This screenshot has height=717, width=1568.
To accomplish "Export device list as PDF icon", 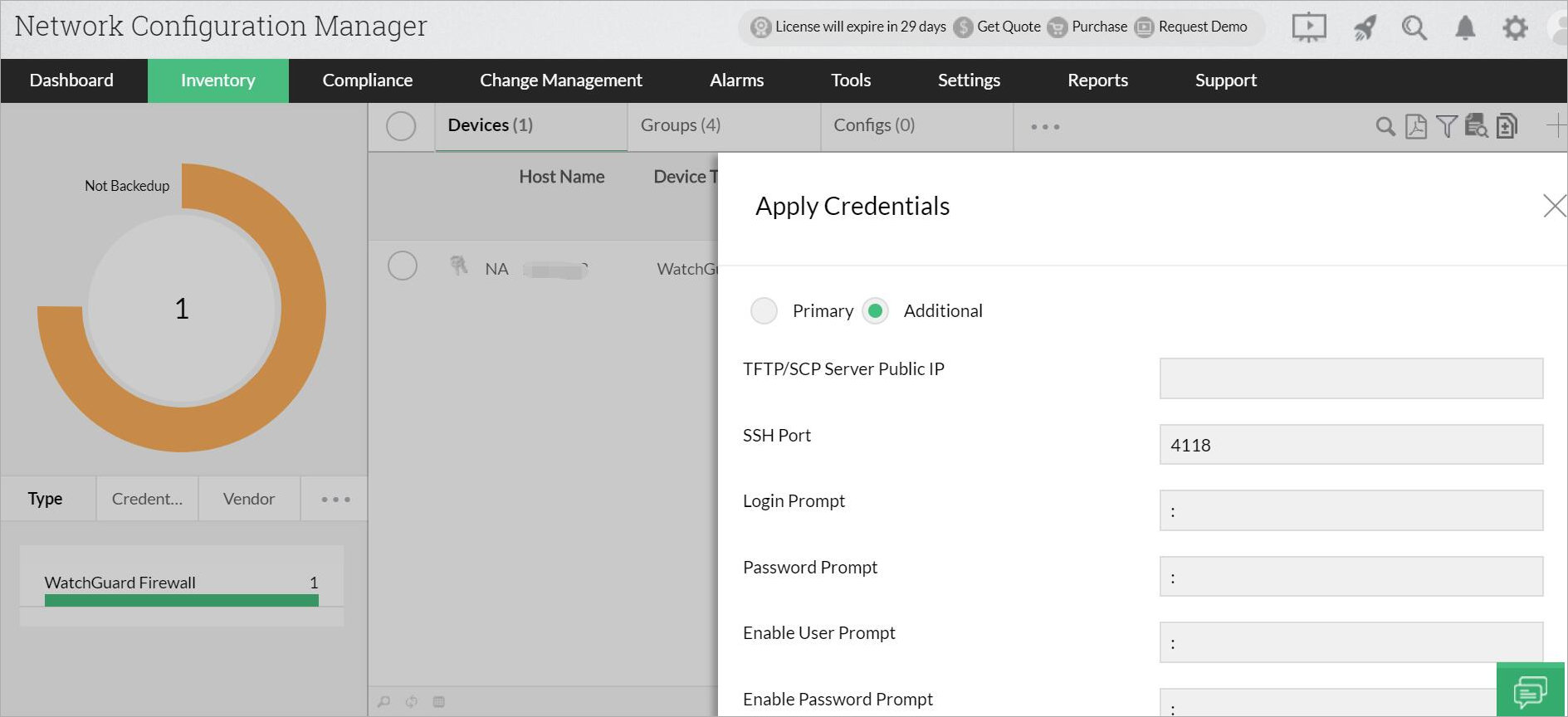I will point(1416,126).
